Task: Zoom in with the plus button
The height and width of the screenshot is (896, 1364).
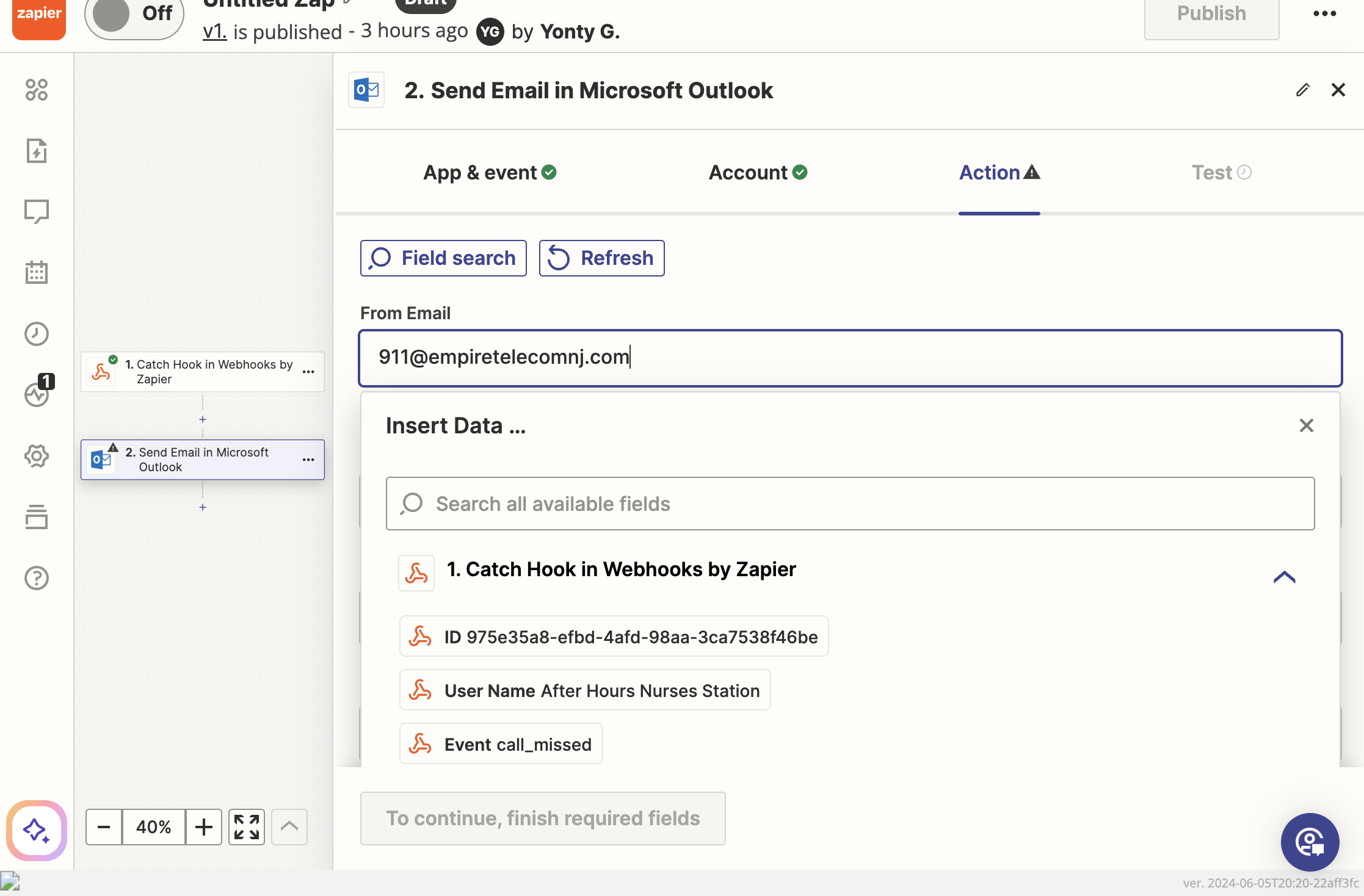Action: point(204,827)
